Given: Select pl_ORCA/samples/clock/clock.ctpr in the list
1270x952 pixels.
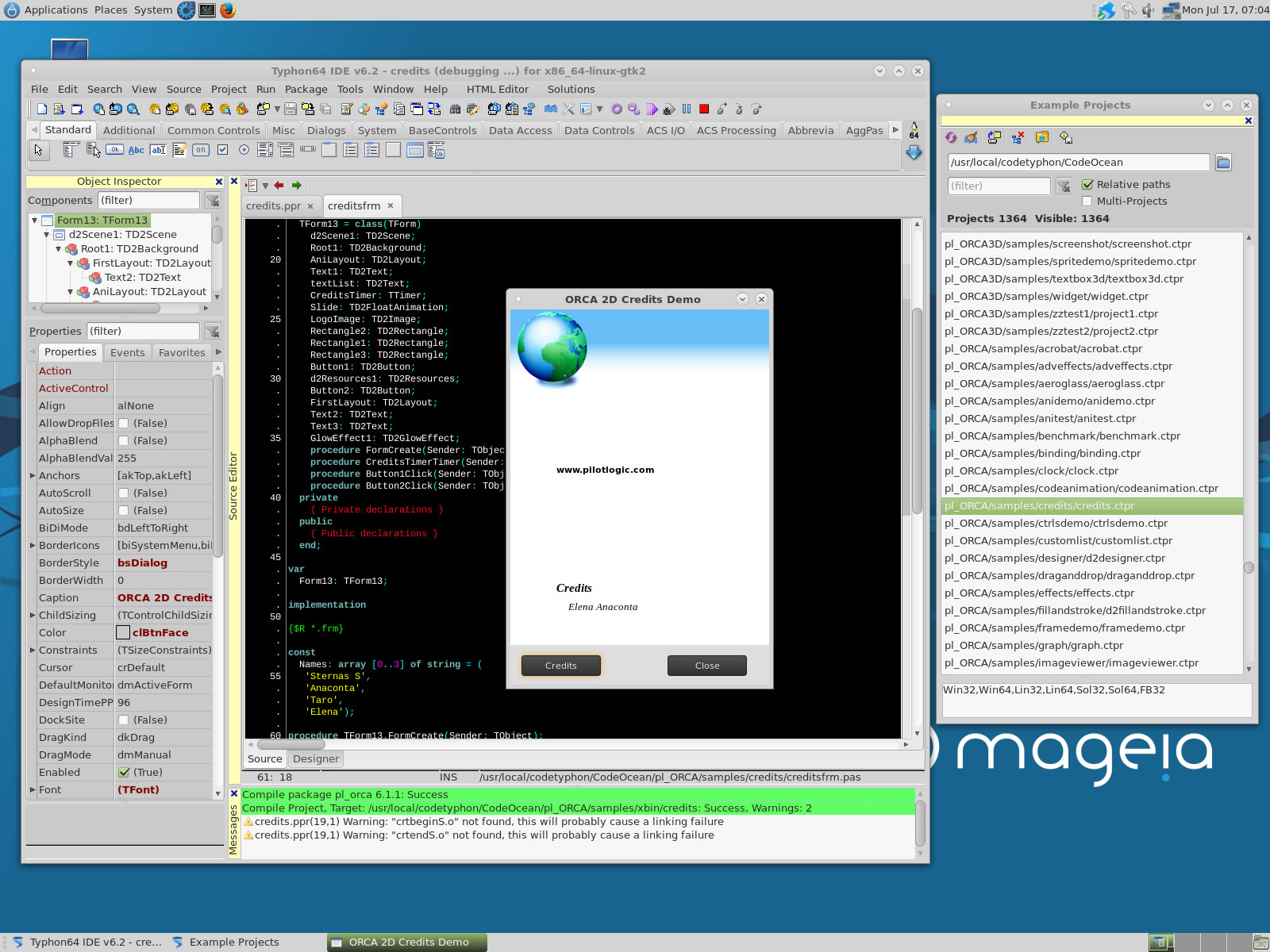Looking at the screenshot, I should (1092, 471).
